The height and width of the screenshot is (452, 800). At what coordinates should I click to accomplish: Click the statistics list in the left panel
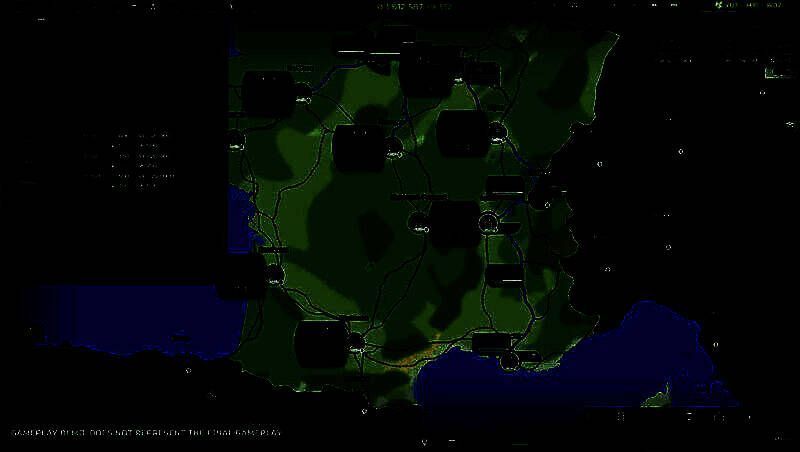[x=128, y=160]
